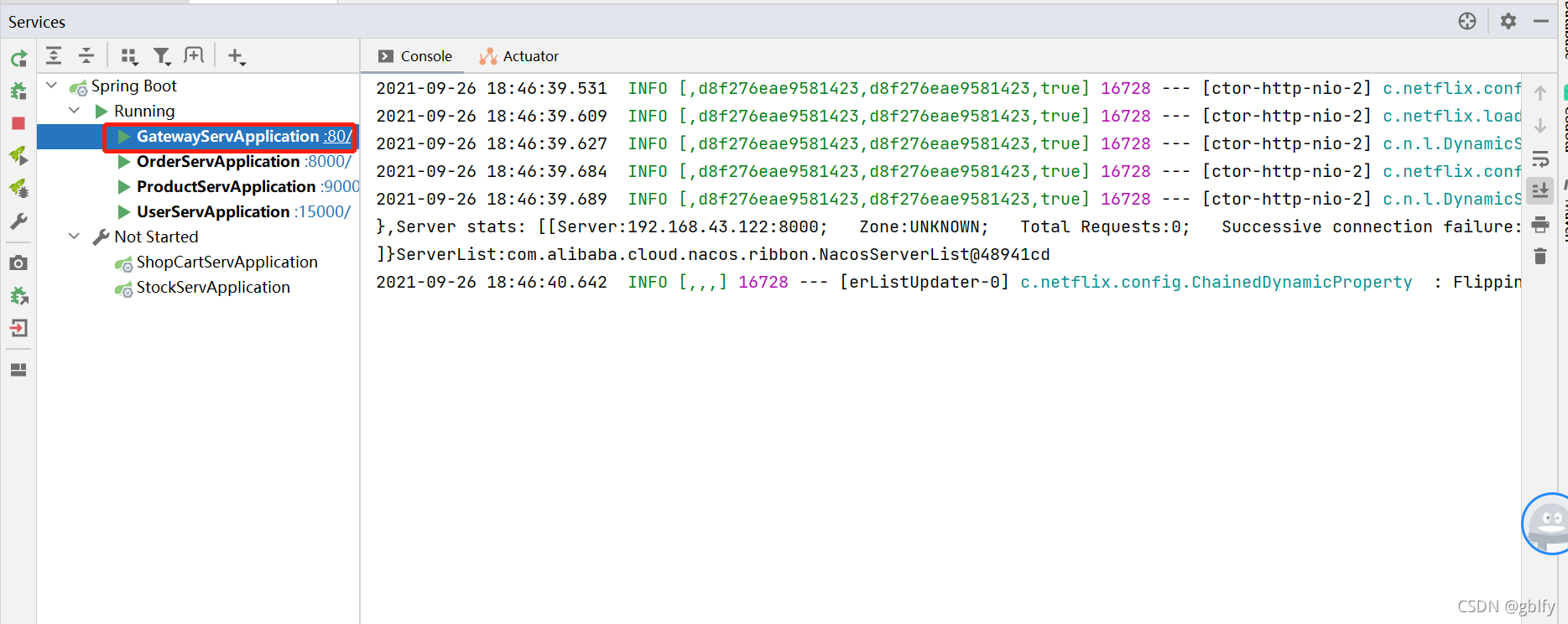
Task: Click the update running application icon
Action: [x=18, y=295]
